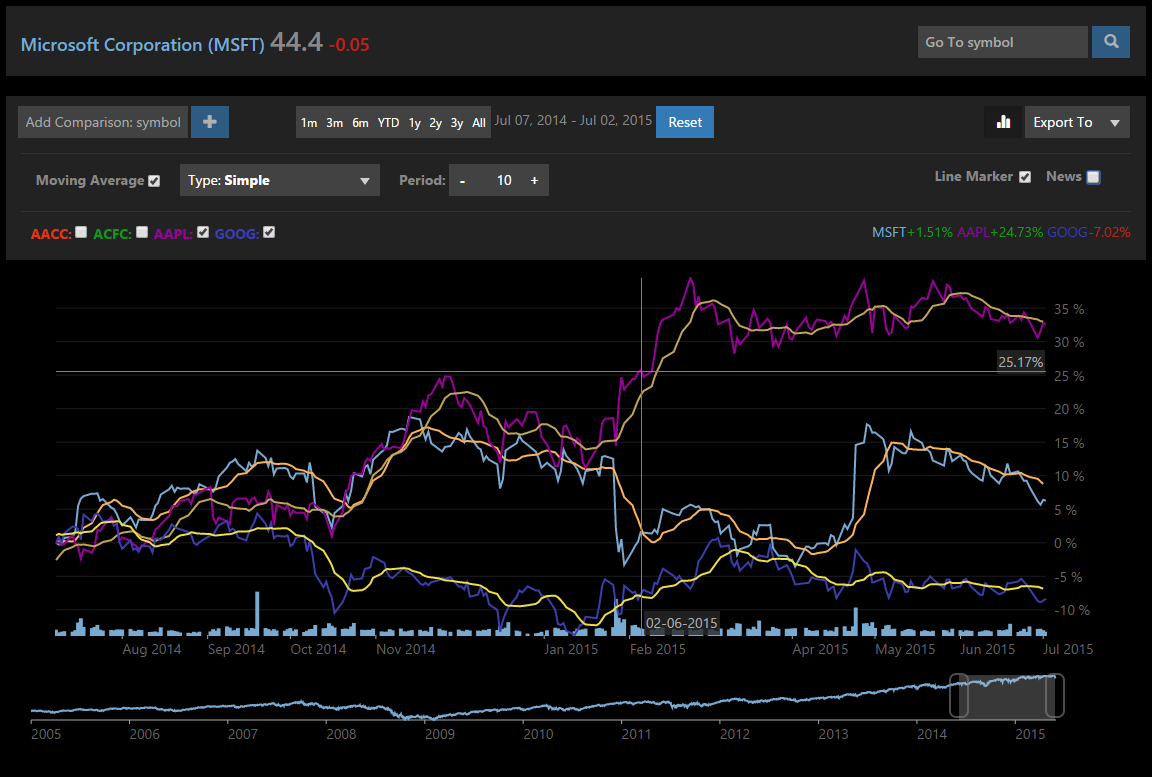The width and height of the screenshot is (1152, 777).
Task: Click the AAPL +24.73% legend entry
Action: (1000, 232)
